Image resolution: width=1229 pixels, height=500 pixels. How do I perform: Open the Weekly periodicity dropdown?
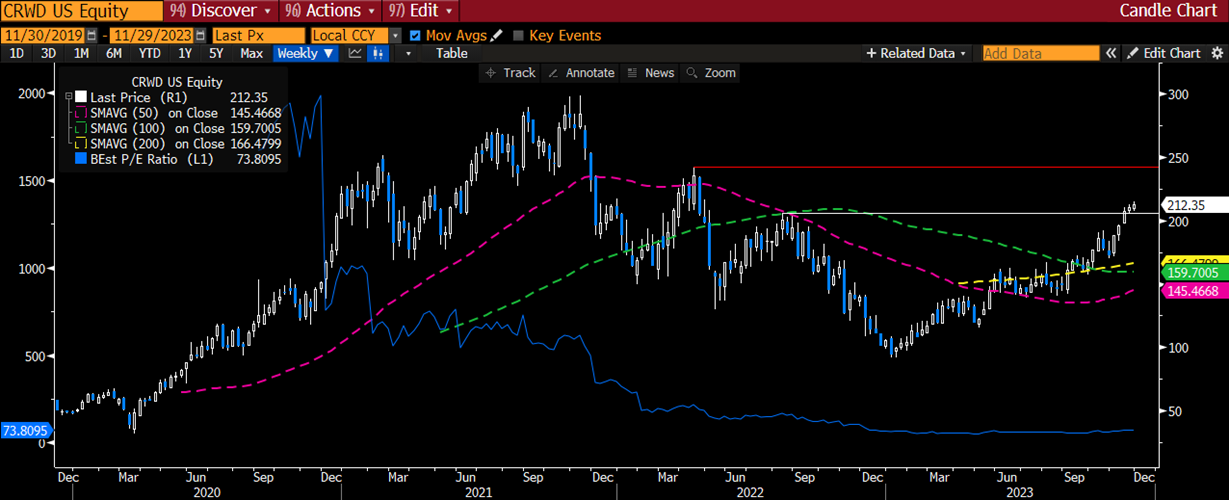307,53
